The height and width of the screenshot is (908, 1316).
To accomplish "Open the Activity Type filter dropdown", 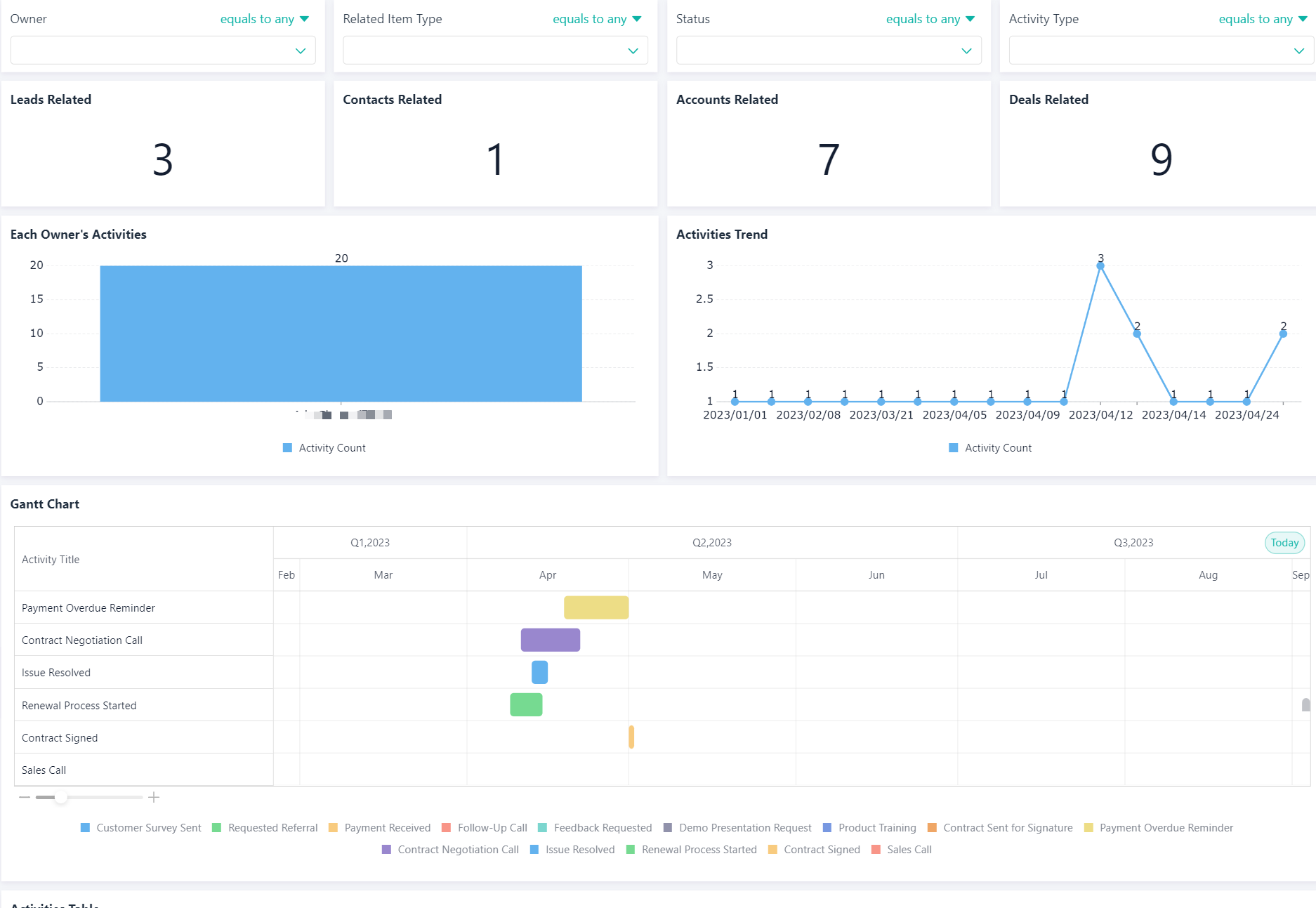I will click(1160, 51).
